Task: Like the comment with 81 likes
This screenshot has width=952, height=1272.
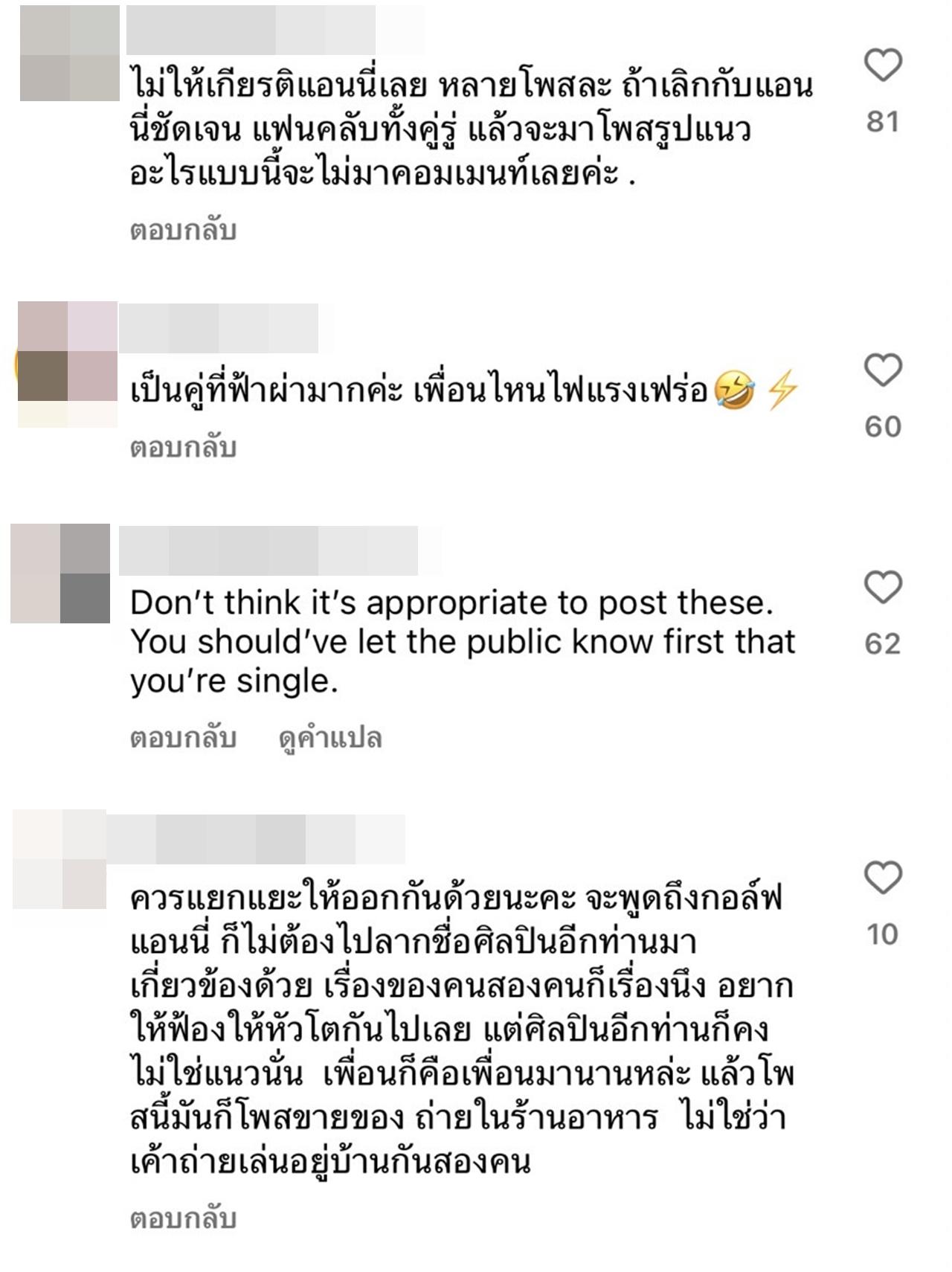Action: click(883, 65)
